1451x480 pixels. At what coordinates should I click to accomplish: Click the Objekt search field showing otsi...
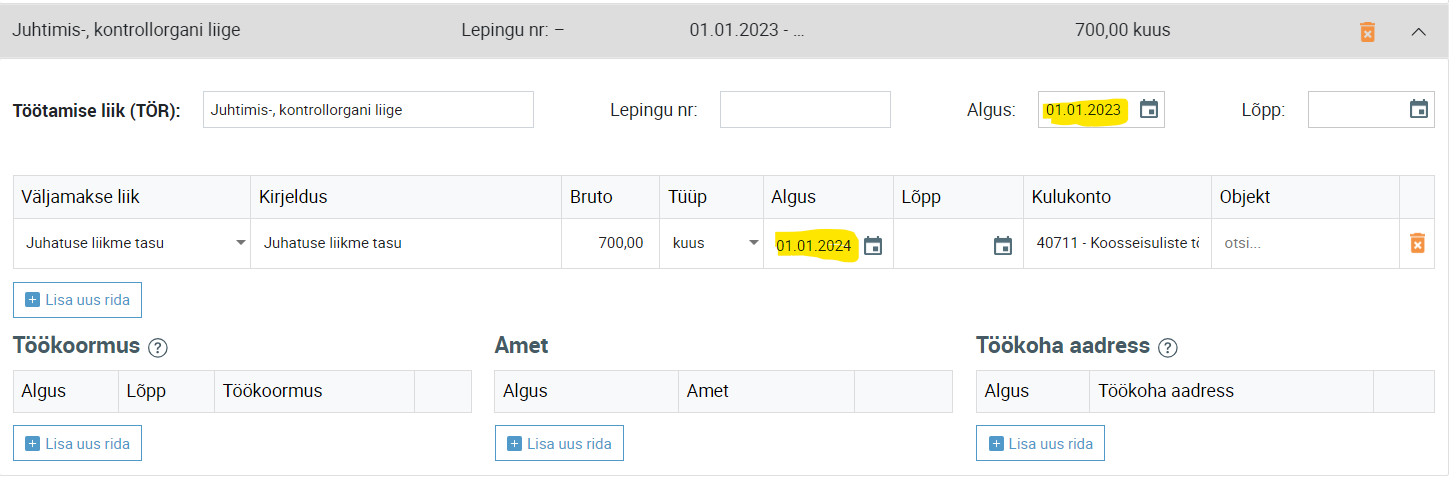point(1305,243)
